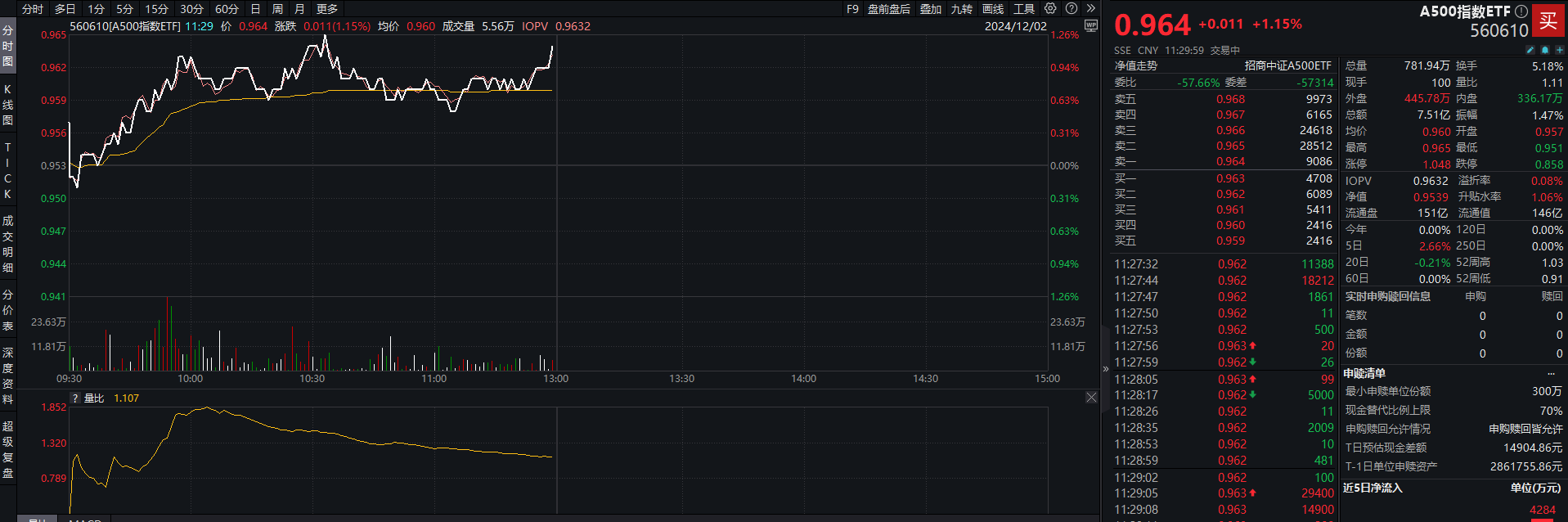
Task: Click the help question mark icon
Action: (1072, 8)
